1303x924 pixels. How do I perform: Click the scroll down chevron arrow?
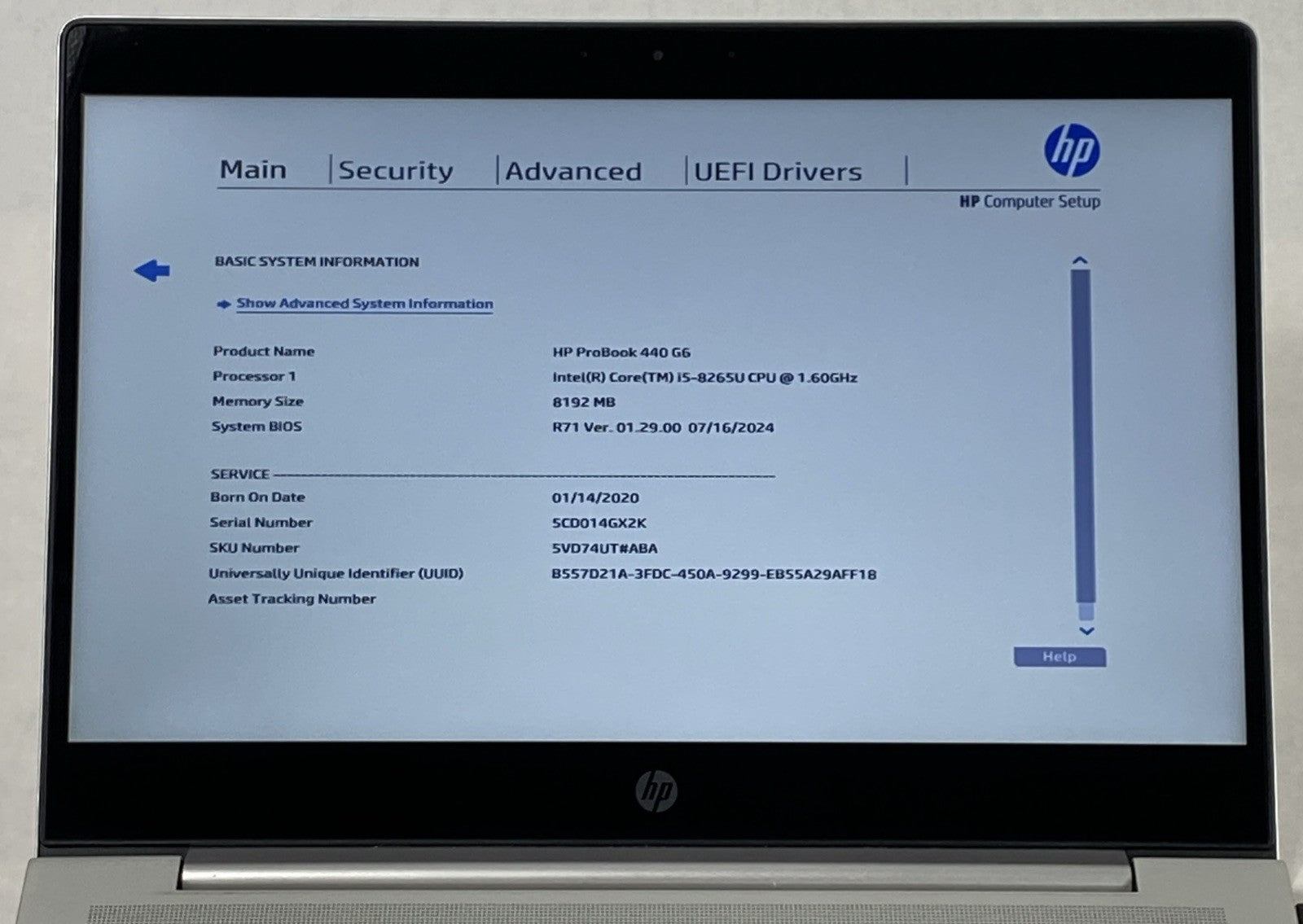coord(1086,631)
